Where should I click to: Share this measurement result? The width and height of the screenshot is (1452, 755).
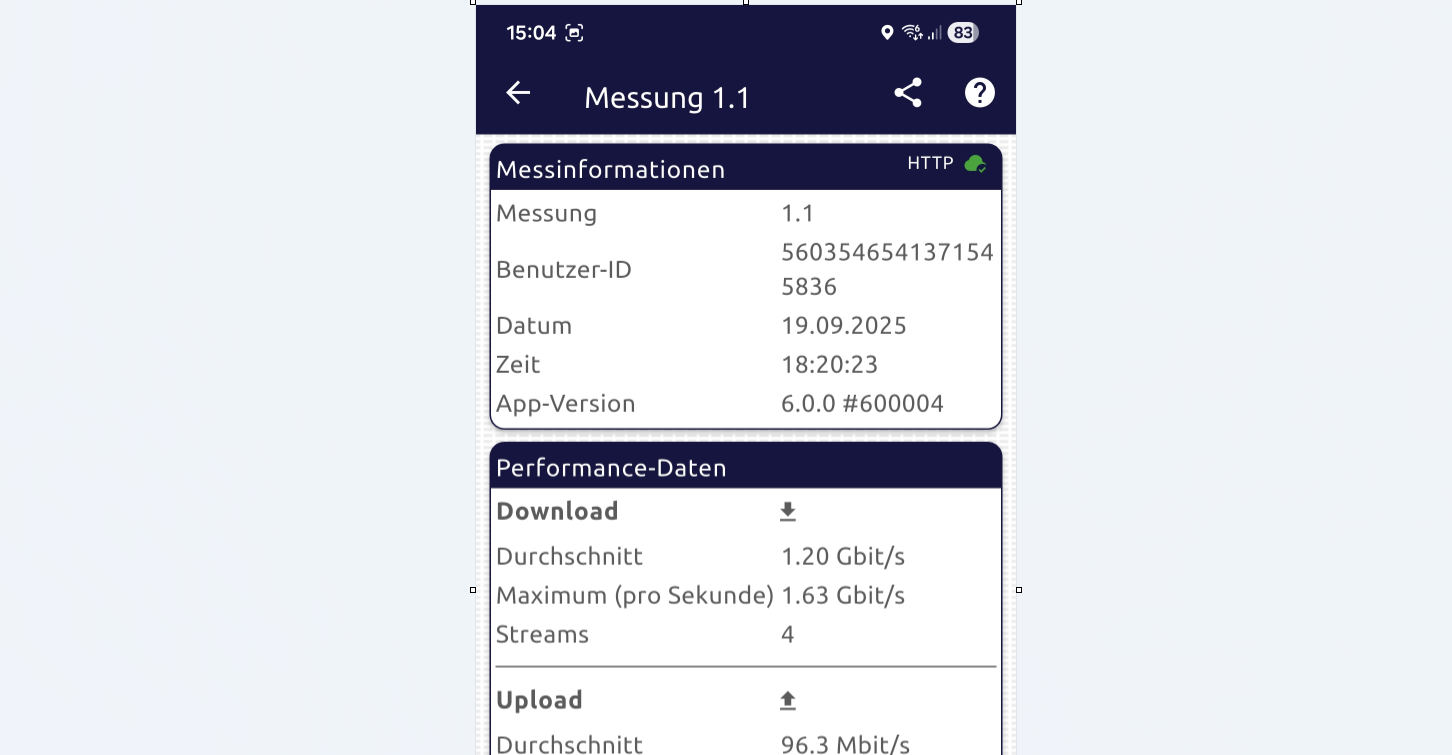pos(907,93)
